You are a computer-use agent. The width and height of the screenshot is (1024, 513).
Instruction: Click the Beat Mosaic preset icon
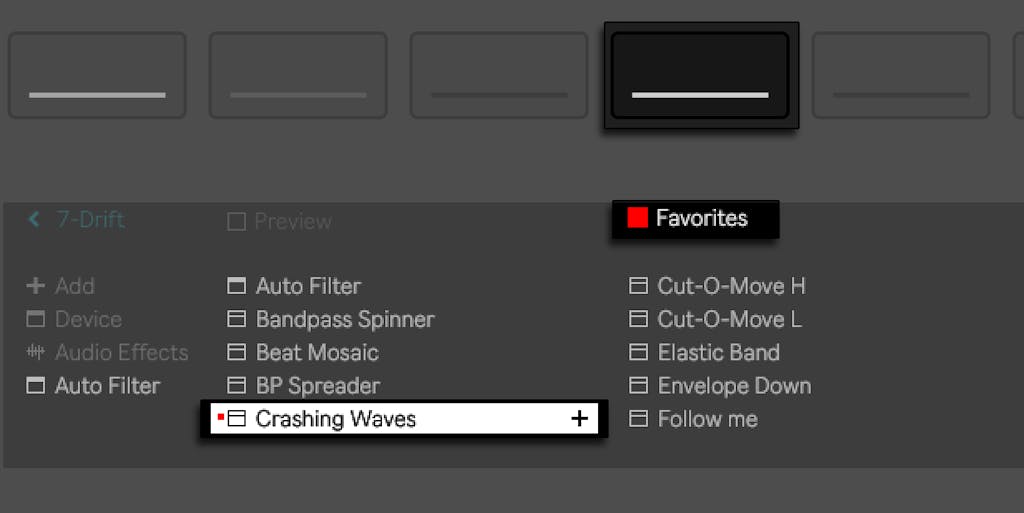point(237,353)
